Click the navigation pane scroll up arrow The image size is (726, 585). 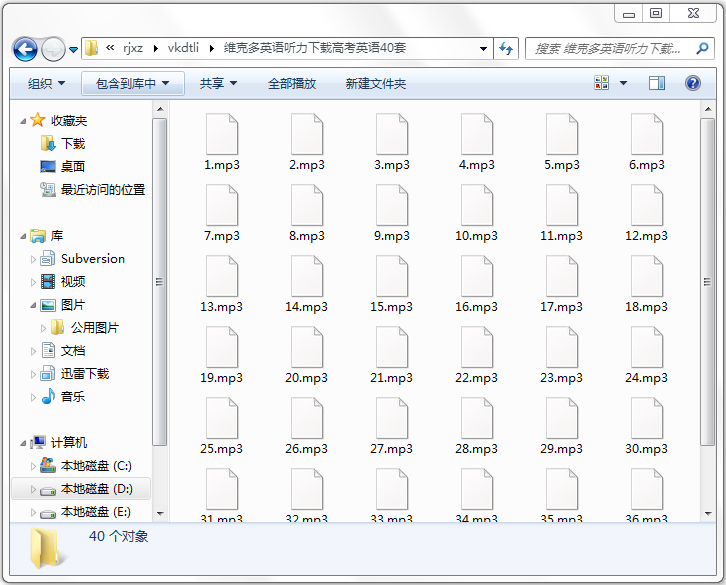coord(160,109)
